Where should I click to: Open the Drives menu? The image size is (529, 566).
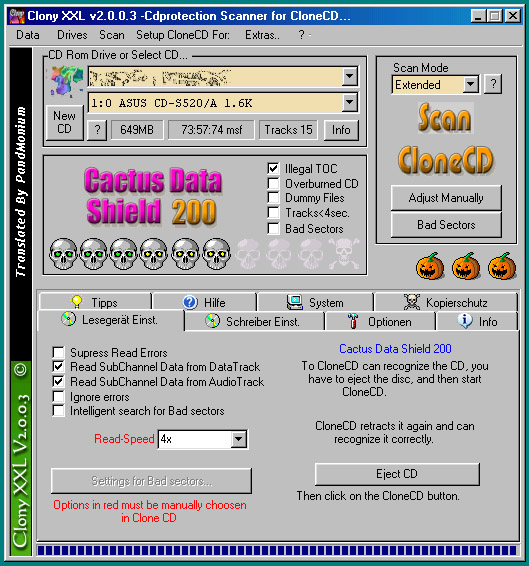72,35
